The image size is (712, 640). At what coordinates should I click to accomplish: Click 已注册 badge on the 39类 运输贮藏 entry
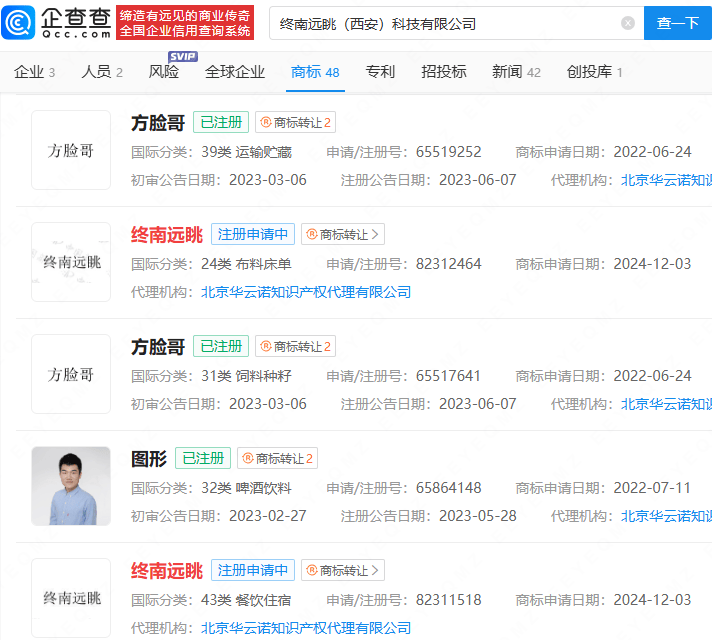221,122
